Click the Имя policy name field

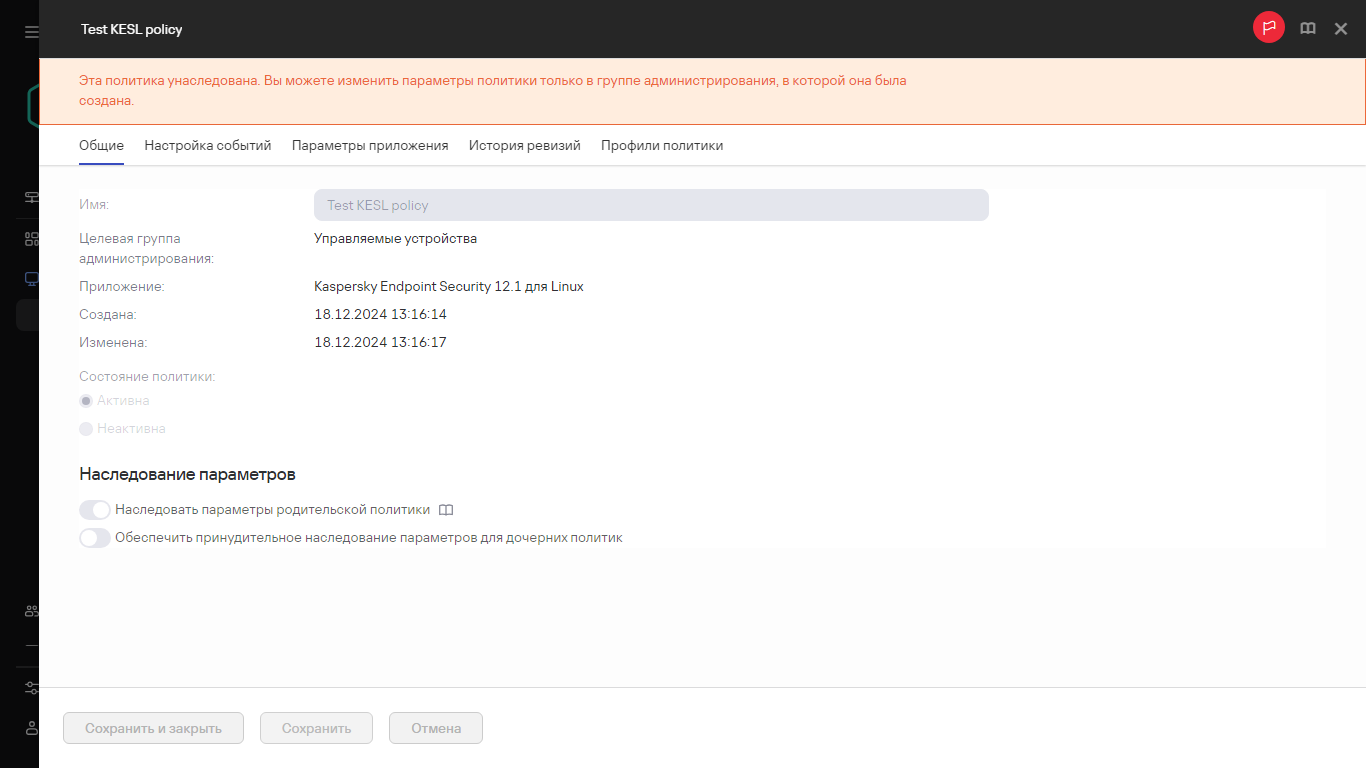click(x=651, y=205)
